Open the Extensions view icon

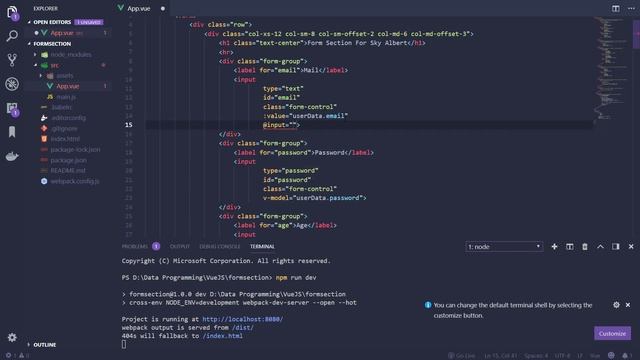pos(12,109)
